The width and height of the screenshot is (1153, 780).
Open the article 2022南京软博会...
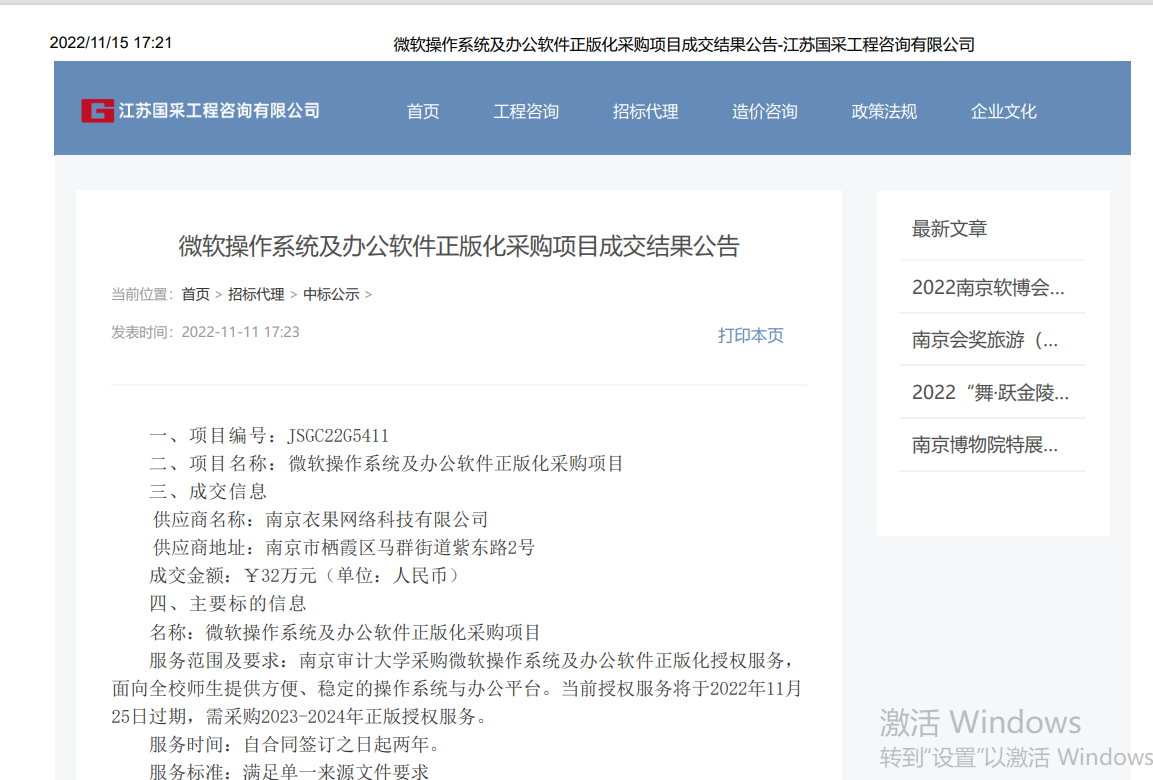(988, 287)
